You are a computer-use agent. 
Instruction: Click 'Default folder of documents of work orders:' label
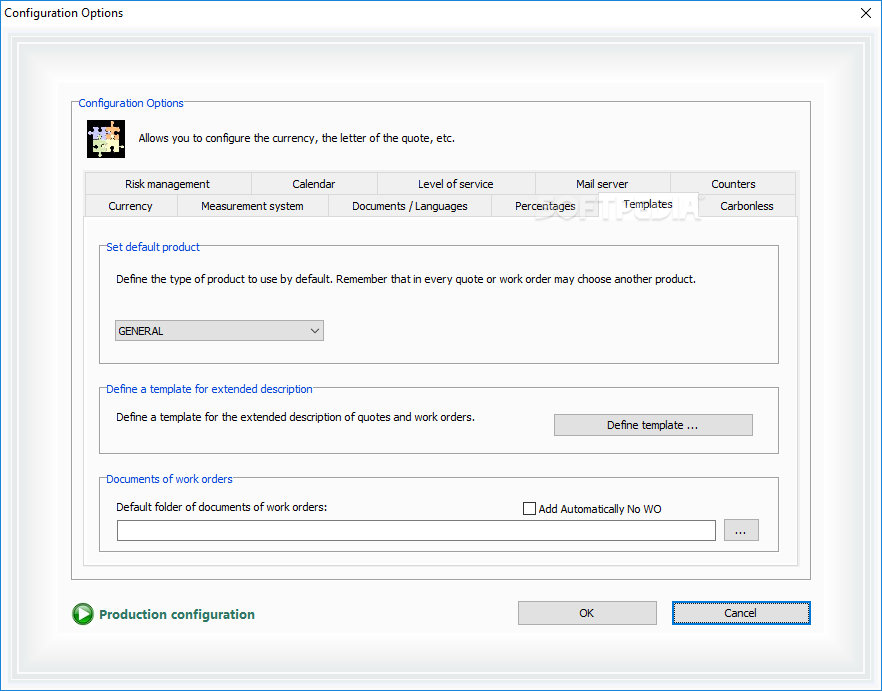click(x=222, y=507)
